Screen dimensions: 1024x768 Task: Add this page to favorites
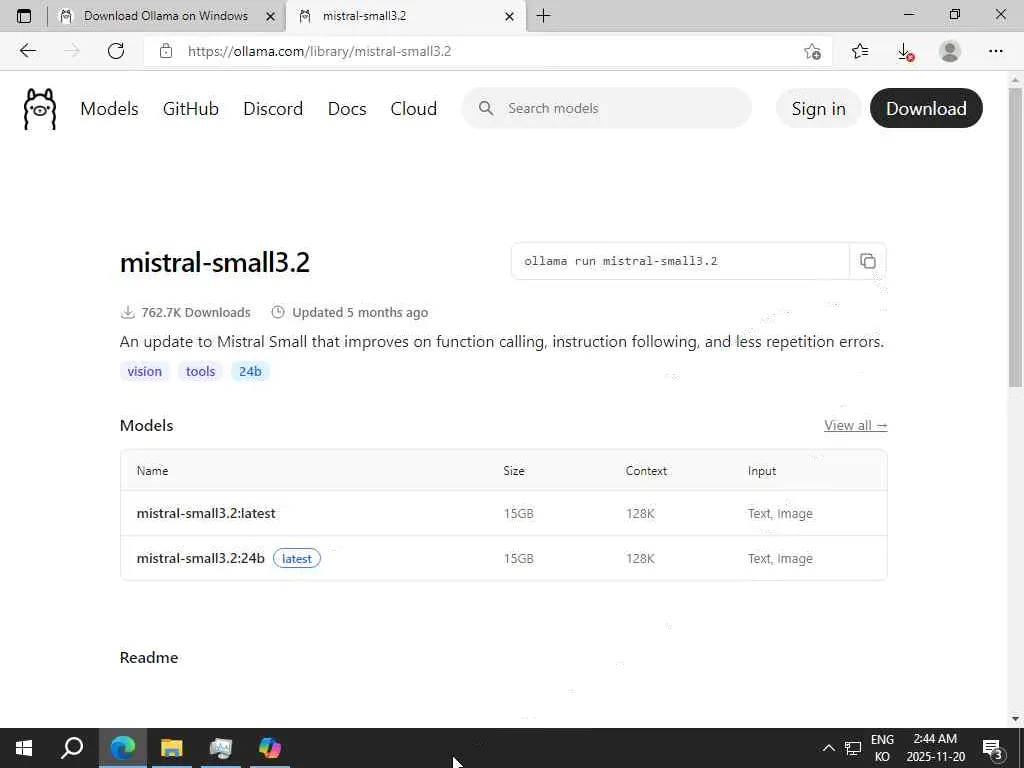pyautogui.click(x=812, y=51)
